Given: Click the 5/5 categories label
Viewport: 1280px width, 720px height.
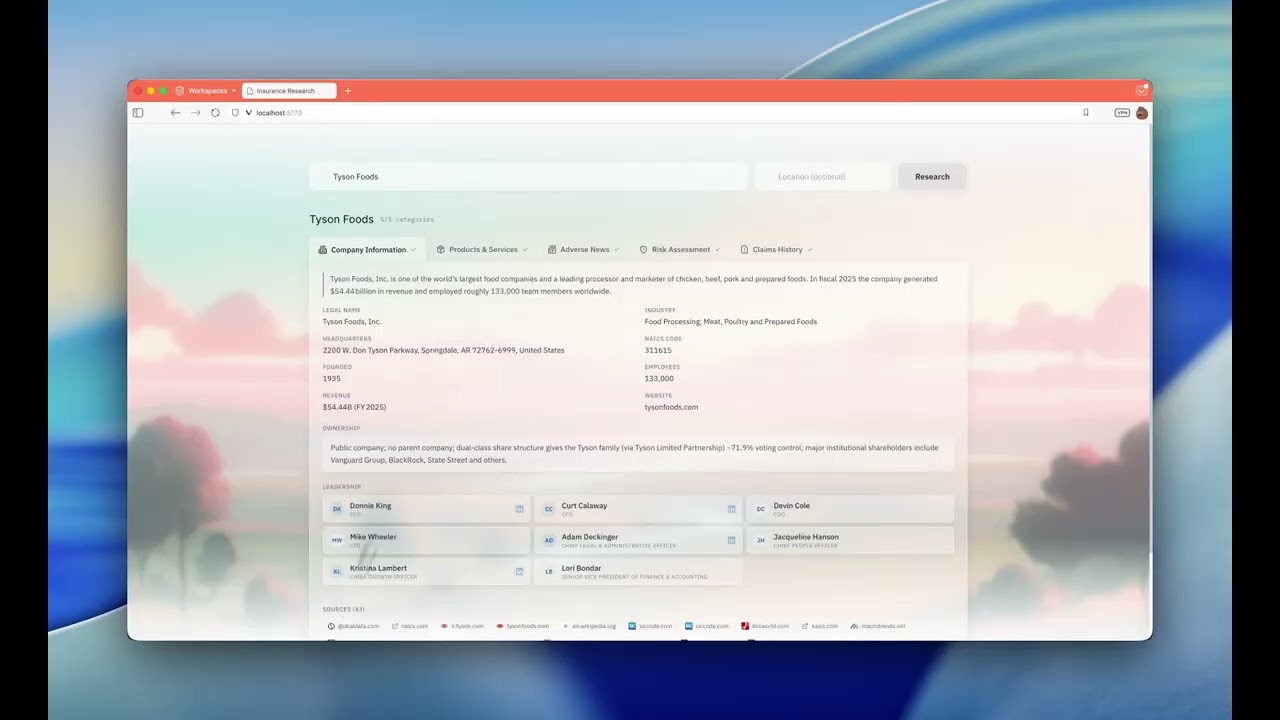Looking at the screenshot, I should tap(407, 220).
